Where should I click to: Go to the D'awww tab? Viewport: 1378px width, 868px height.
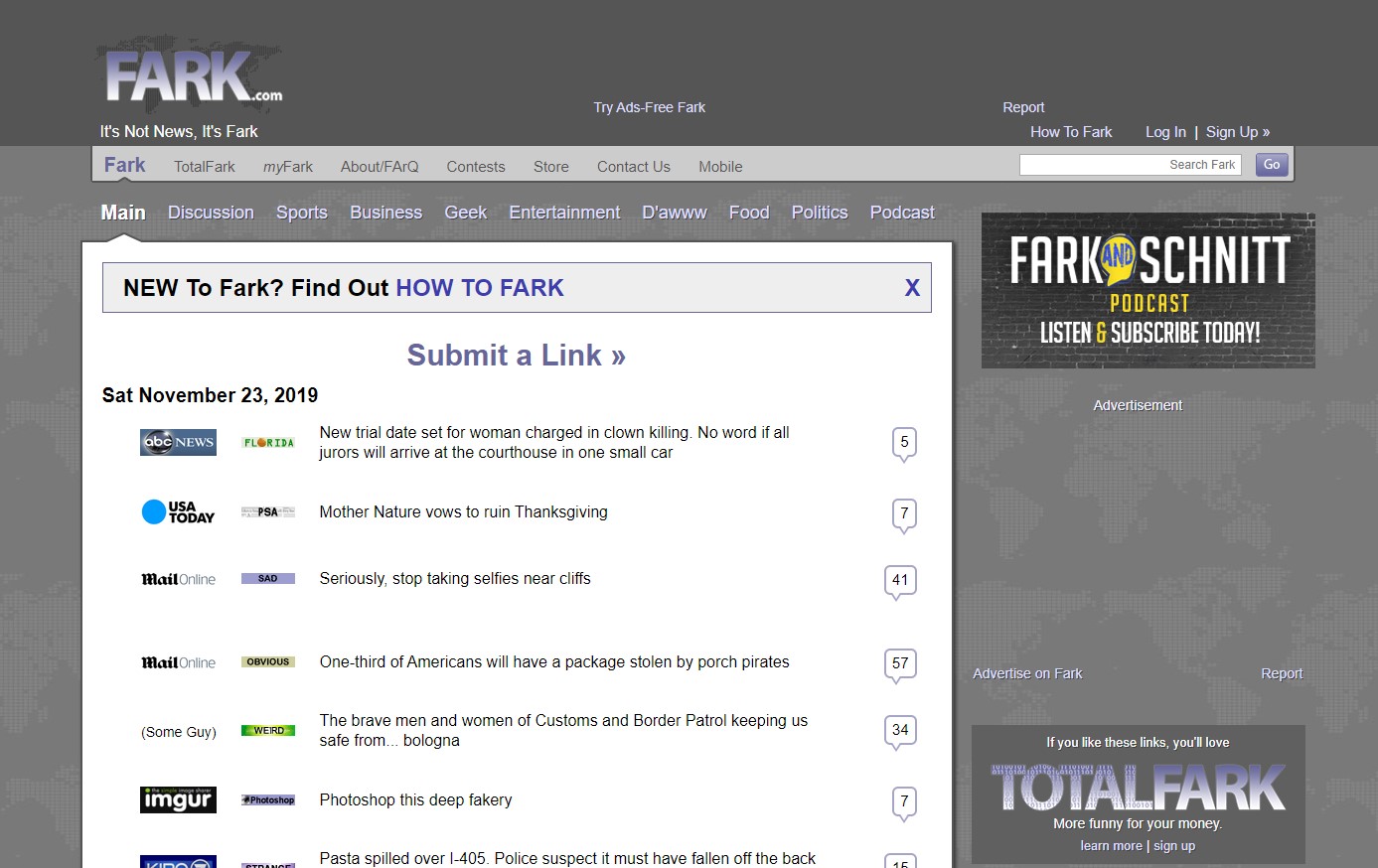point(675,213)
